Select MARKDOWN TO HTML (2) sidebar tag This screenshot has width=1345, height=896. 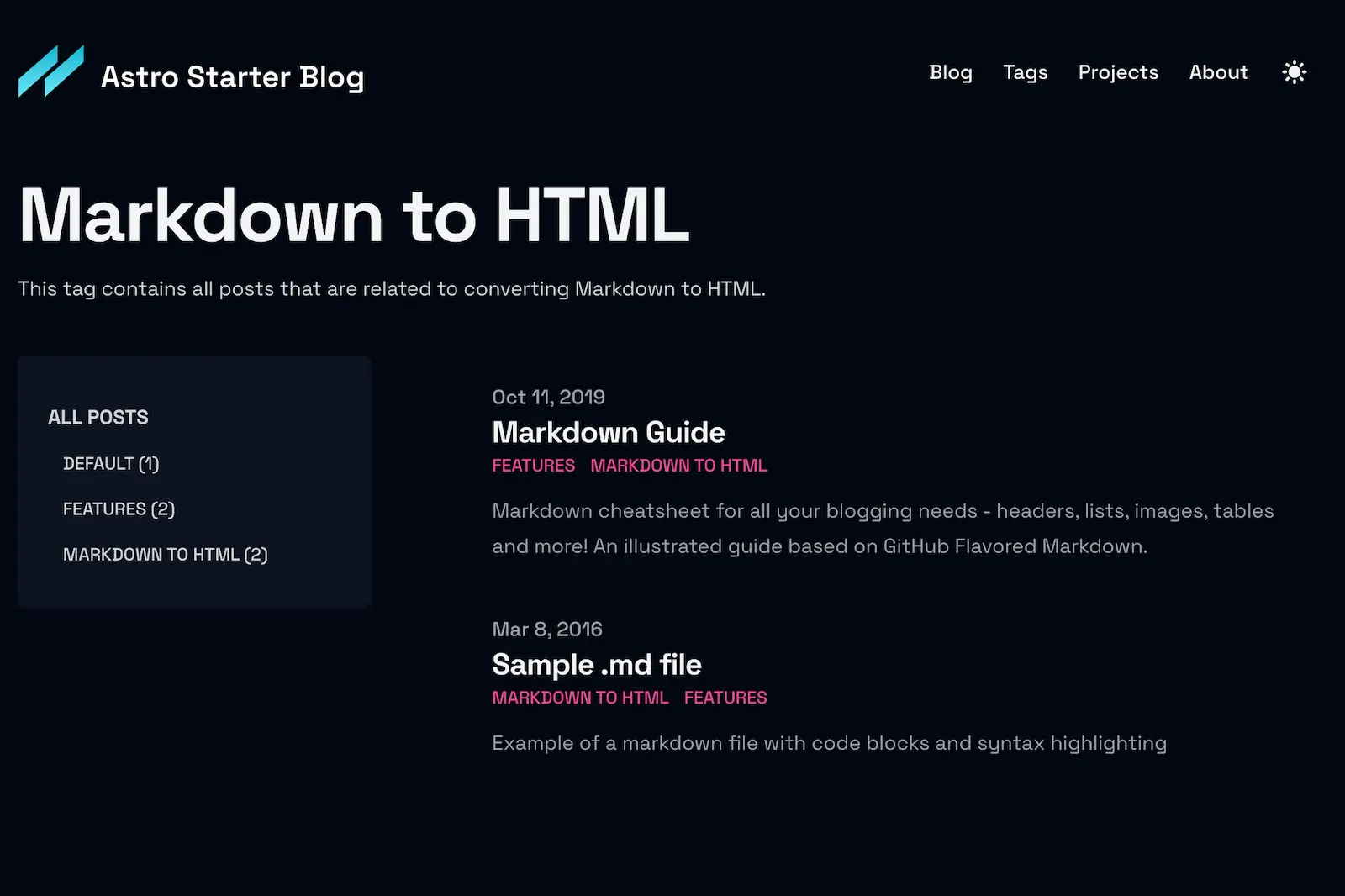coord(166,554)
